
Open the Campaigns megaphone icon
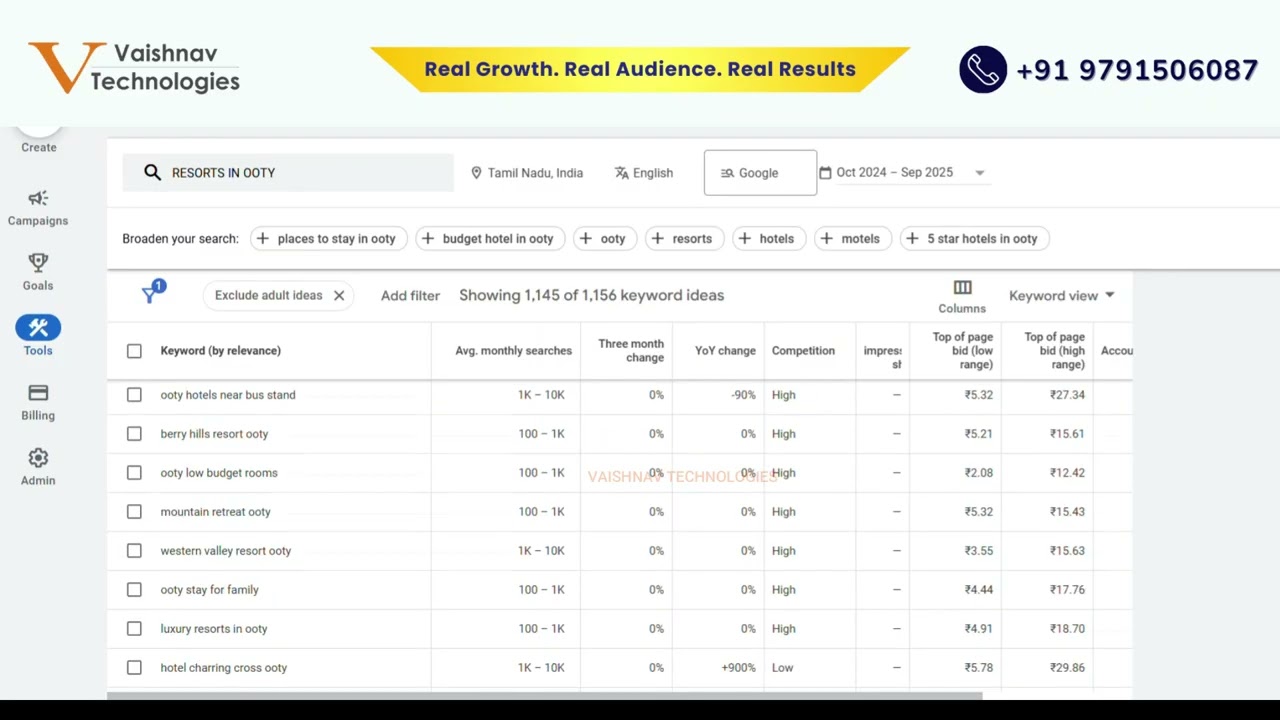(38, 198)
